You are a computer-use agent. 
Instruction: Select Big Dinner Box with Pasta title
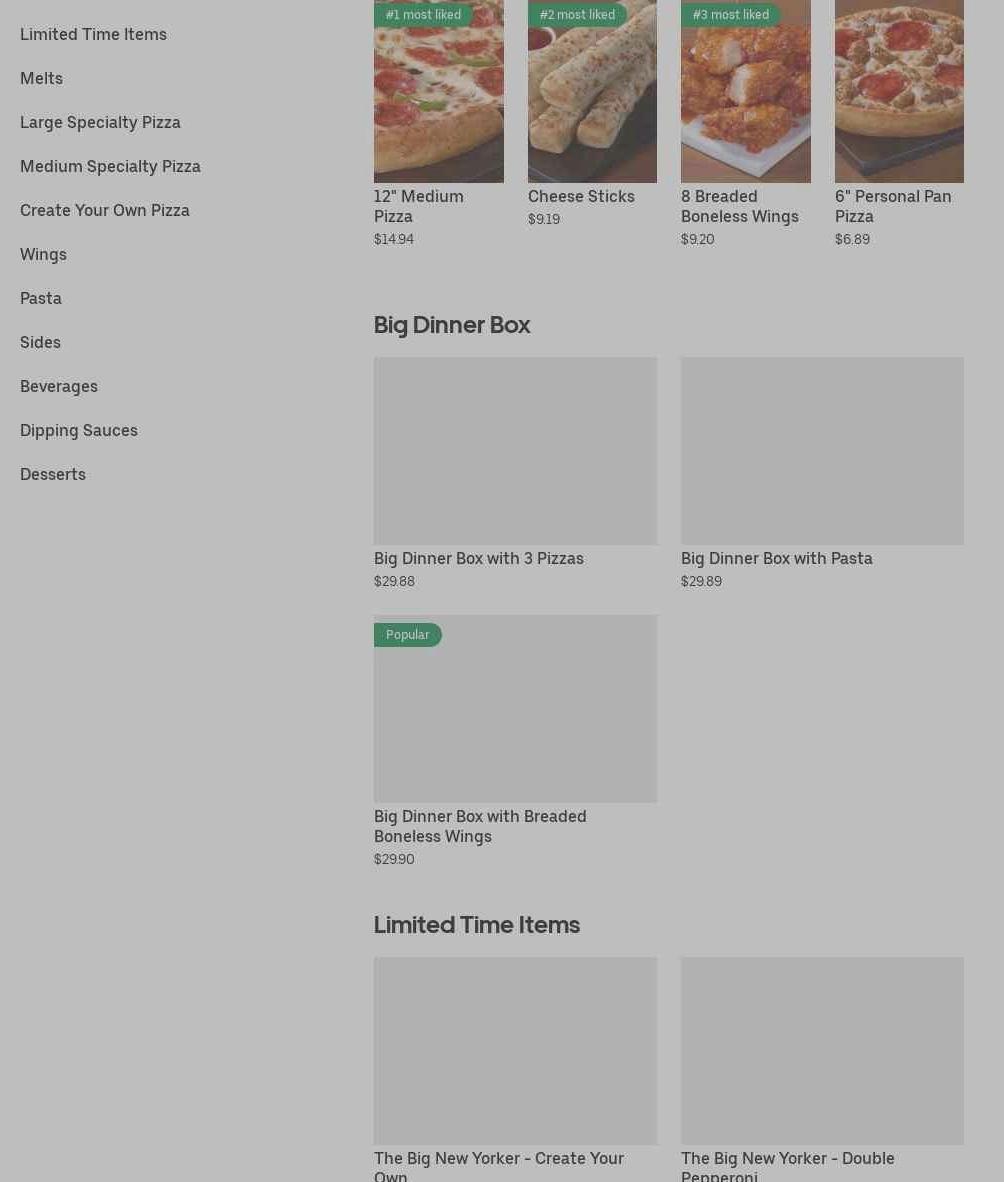pos(776,558)
